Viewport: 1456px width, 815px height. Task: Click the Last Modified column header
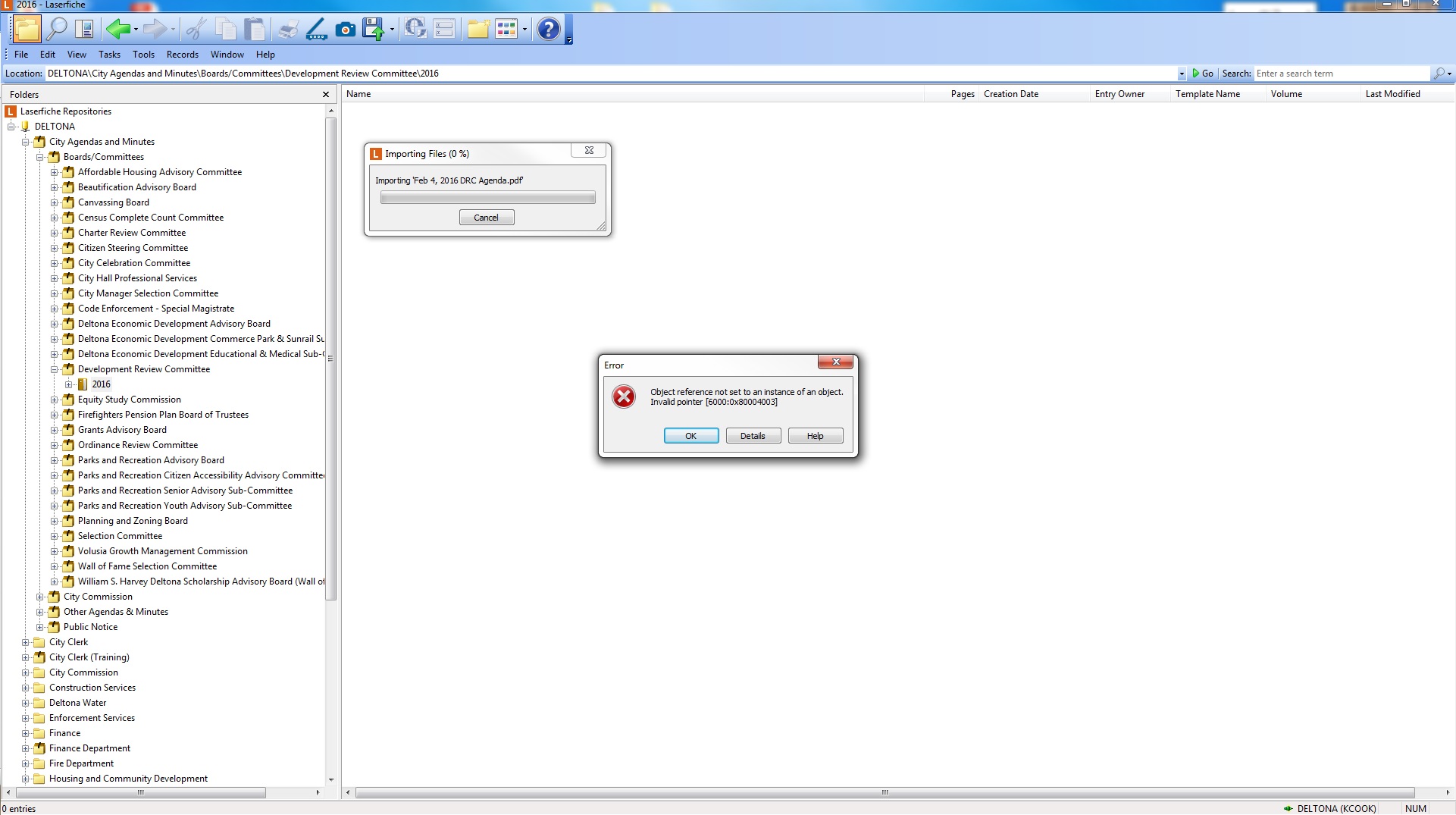click(1407, 94)
